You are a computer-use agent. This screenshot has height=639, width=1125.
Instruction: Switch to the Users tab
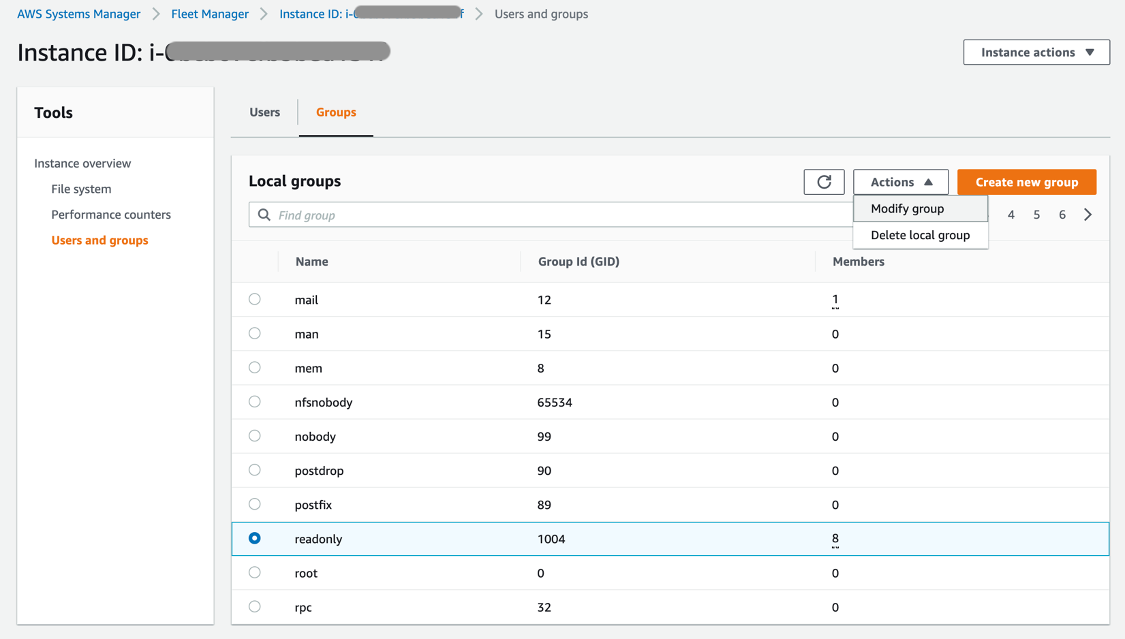264,112
